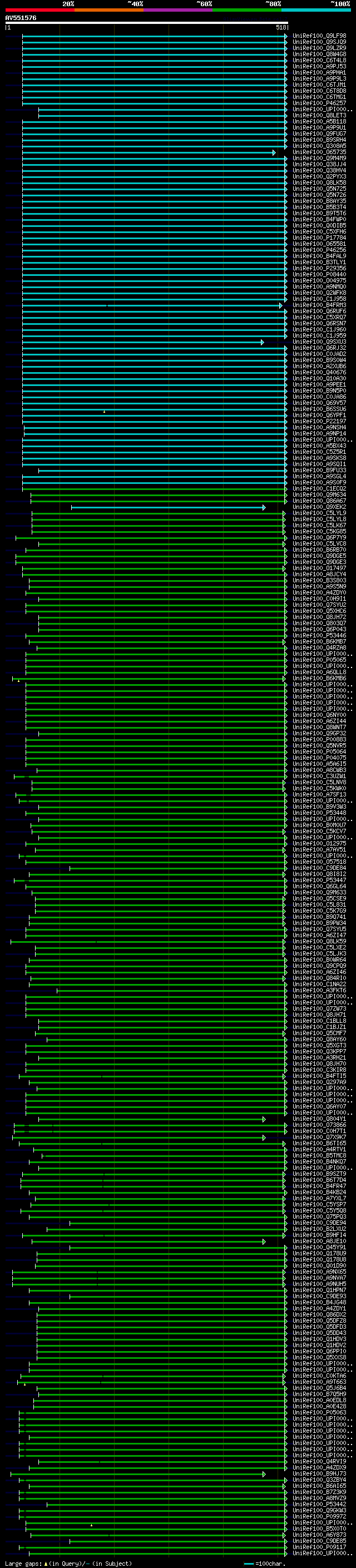
Task: Select hit label UniRef100_A5BX43
Action: [319, 446]
